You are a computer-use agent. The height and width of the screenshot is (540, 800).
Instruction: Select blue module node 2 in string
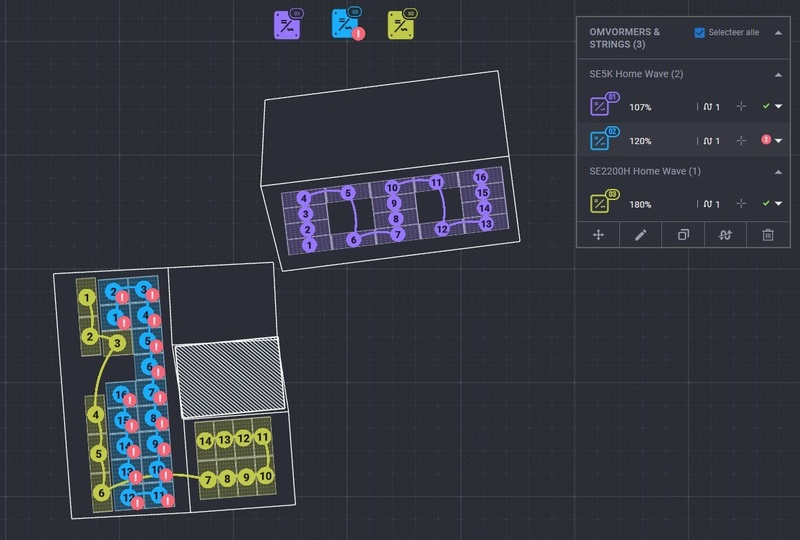click(x=113, y=291)
